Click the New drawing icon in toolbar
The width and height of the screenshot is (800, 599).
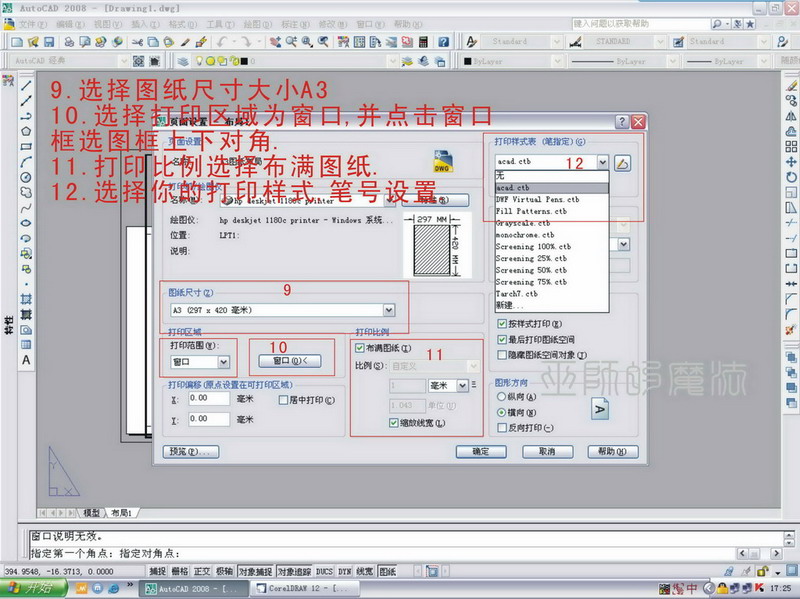17,42
